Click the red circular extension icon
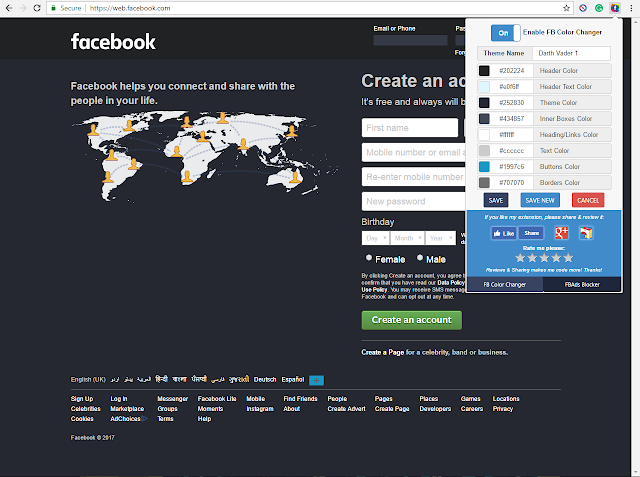 click(x=583, y=8)
